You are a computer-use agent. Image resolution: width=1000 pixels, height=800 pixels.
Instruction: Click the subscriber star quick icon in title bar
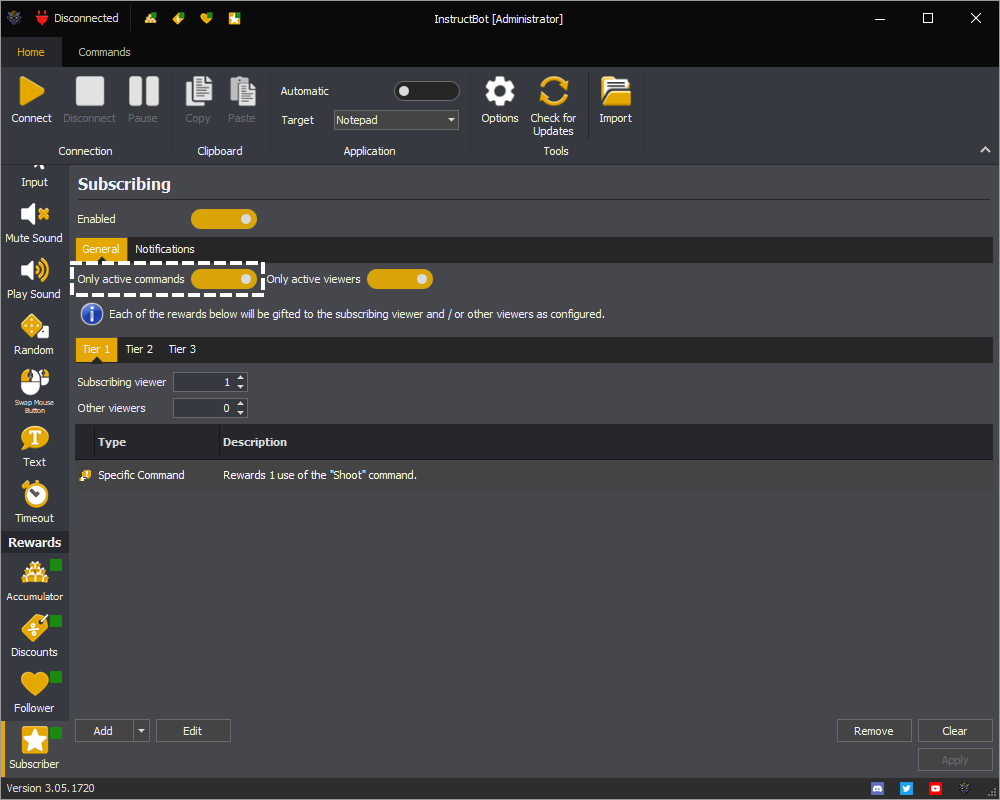pos(235,19)
